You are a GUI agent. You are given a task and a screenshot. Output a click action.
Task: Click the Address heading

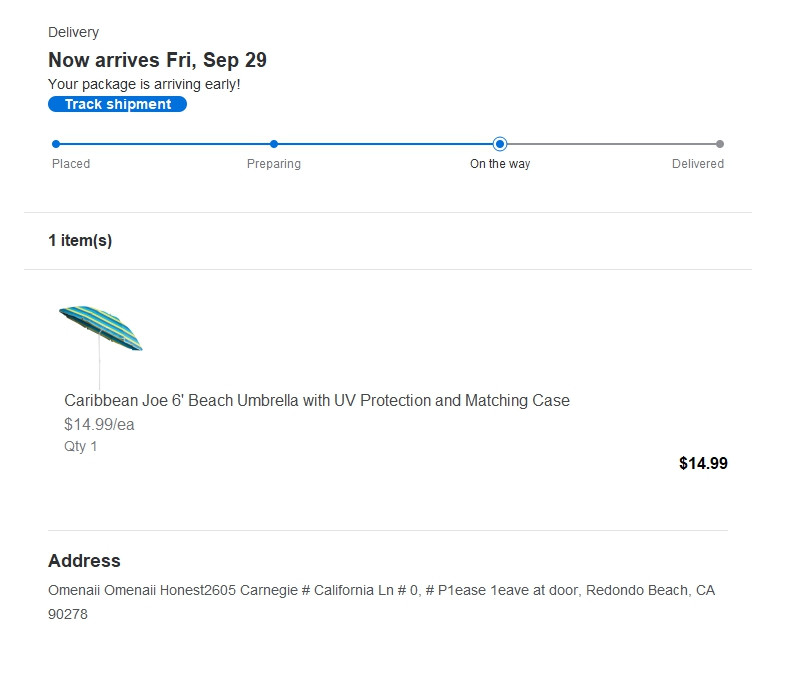tap(84, 561)
